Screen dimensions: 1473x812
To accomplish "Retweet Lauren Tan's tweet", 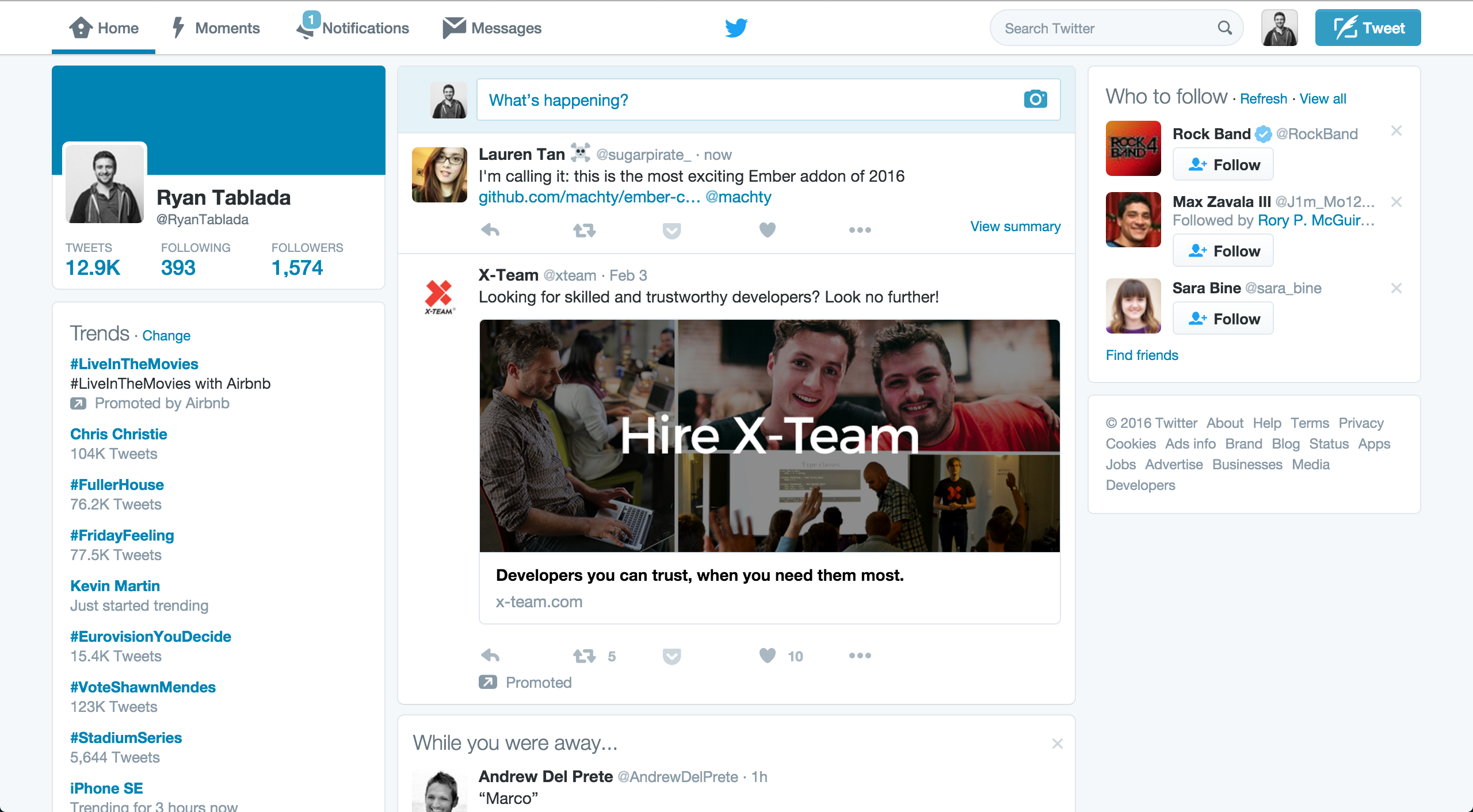I will 584,230.
